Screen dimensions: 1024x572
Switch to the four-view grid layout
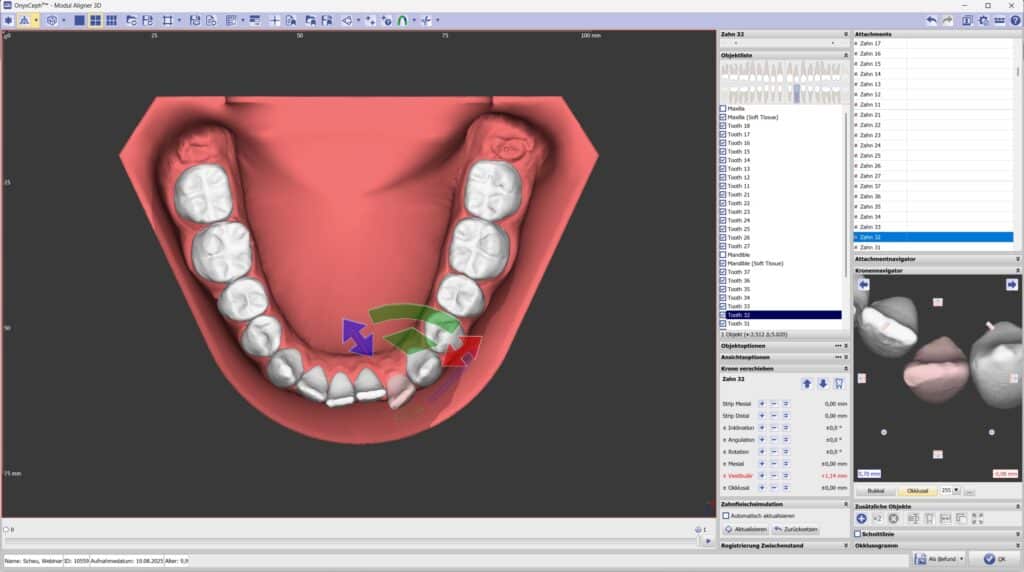click(95, 20)
